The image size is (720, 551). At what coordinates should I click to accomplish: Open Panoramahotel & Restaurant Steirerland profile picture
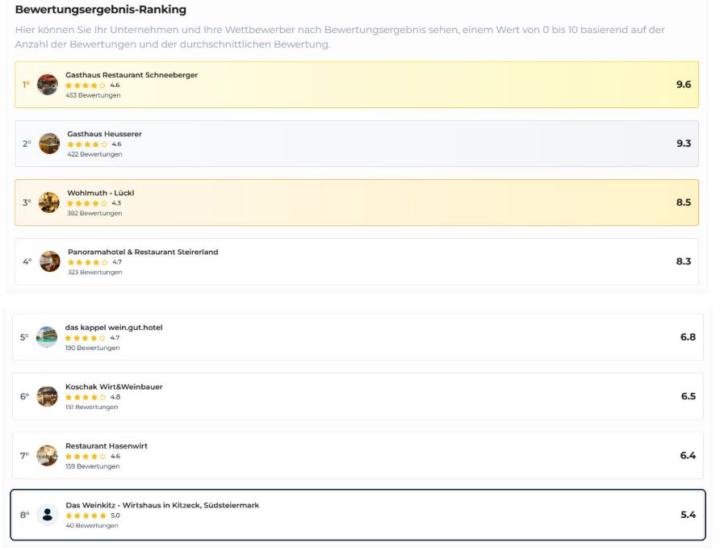pyautogui.click(x=50, y=261)
